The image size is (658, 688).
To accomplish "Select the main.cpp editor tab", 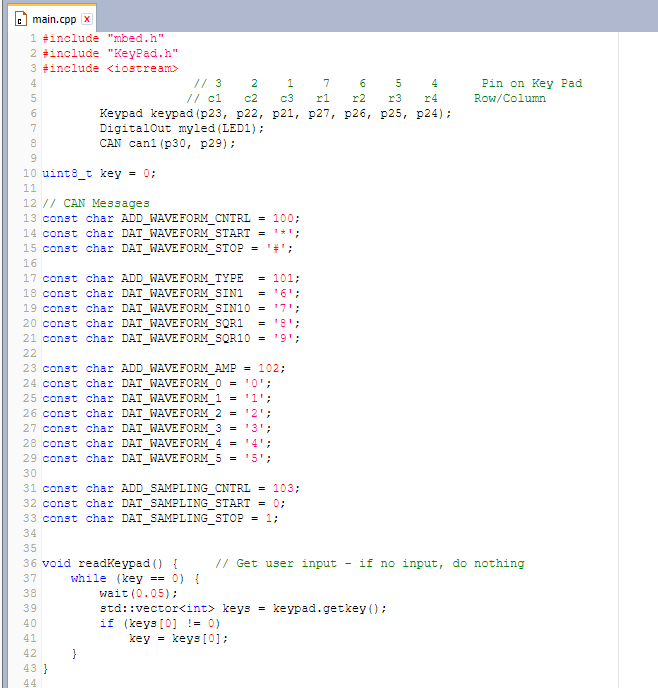I will point(54,19).
